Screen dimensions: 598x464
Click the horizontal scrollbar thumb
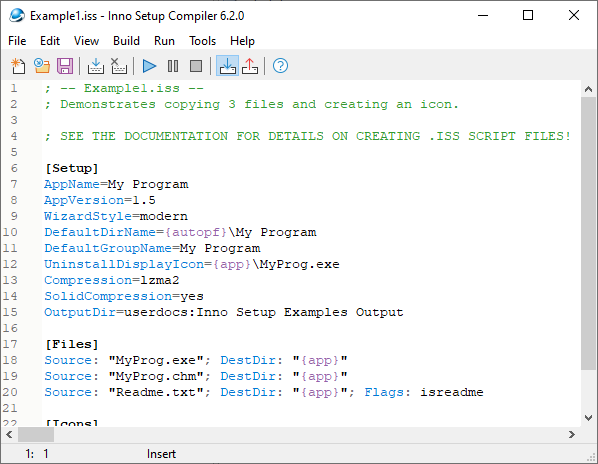(x=36, y=434)
